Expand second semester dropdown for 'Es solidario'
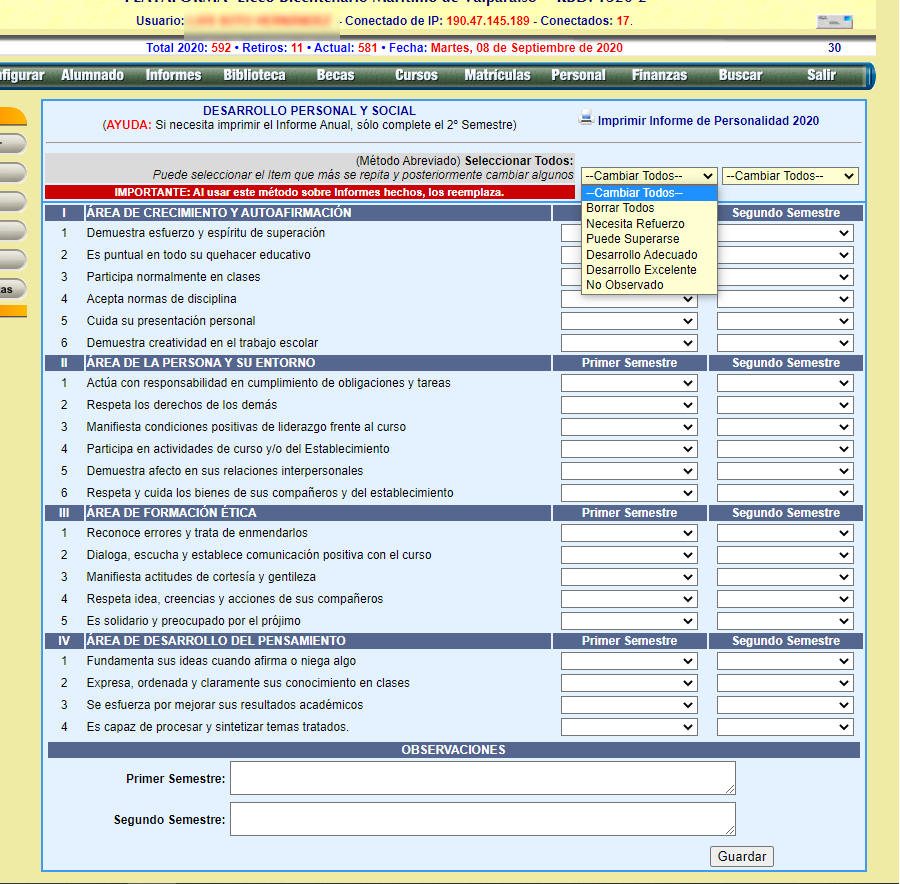900x884 pixels. pyautogui.click(x=785, y=621)
